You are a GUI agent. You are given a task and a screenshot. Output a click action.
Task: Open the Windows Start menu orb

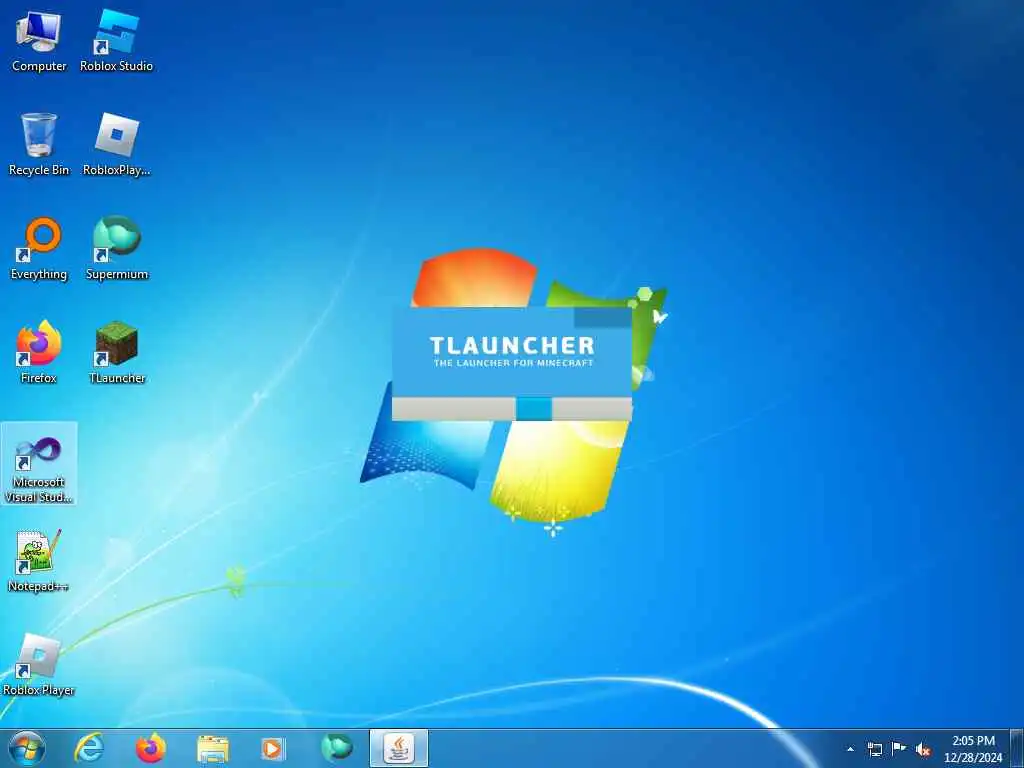coord(27,748)
